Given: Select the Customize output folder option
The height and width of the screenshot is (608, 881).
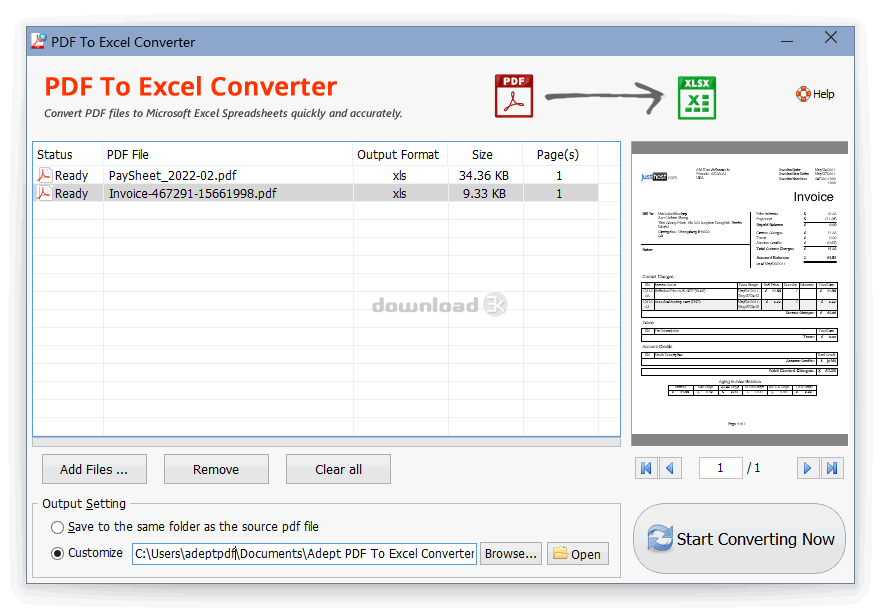Looking at the screenshot, I should 57,553.
